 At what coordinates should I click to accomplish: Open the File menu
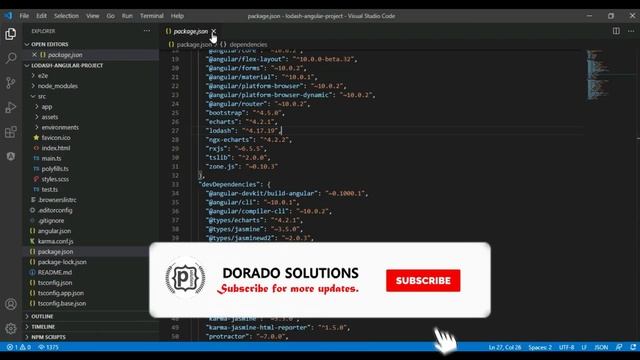[x=24, y=16]
